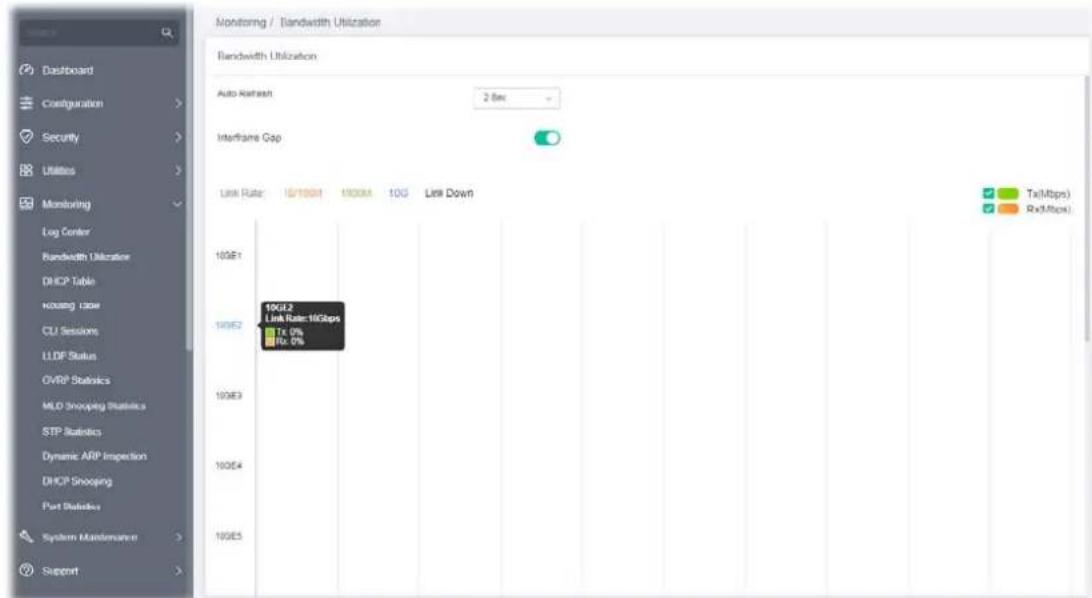1092x598 pixels.
Task: Click the 10/100M link rate legend
Action: coord(302,193)
